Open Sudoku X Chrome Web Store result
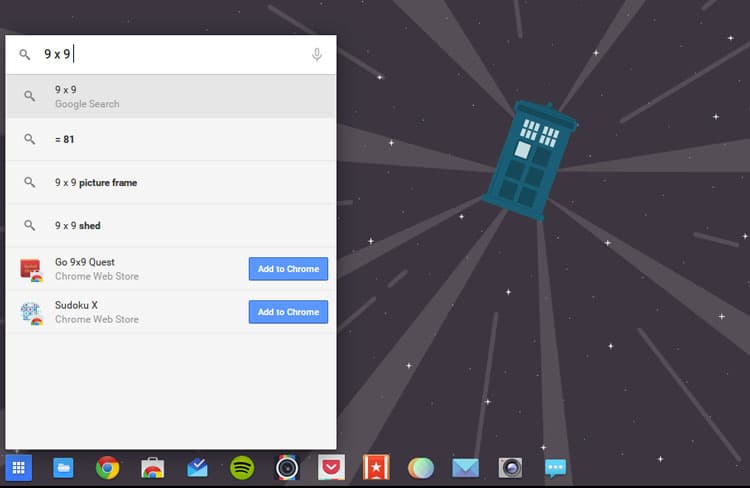Screen dimensions: 750x488 click(x=120, y=312)
